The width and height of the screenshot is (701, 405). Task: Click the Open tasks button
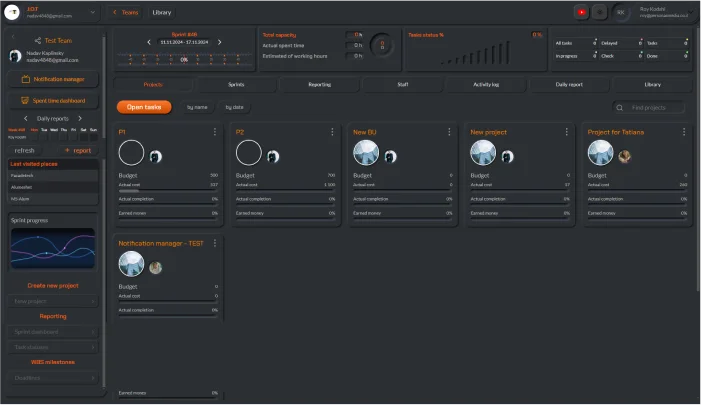pyautogui.click(x=144, y=107)
